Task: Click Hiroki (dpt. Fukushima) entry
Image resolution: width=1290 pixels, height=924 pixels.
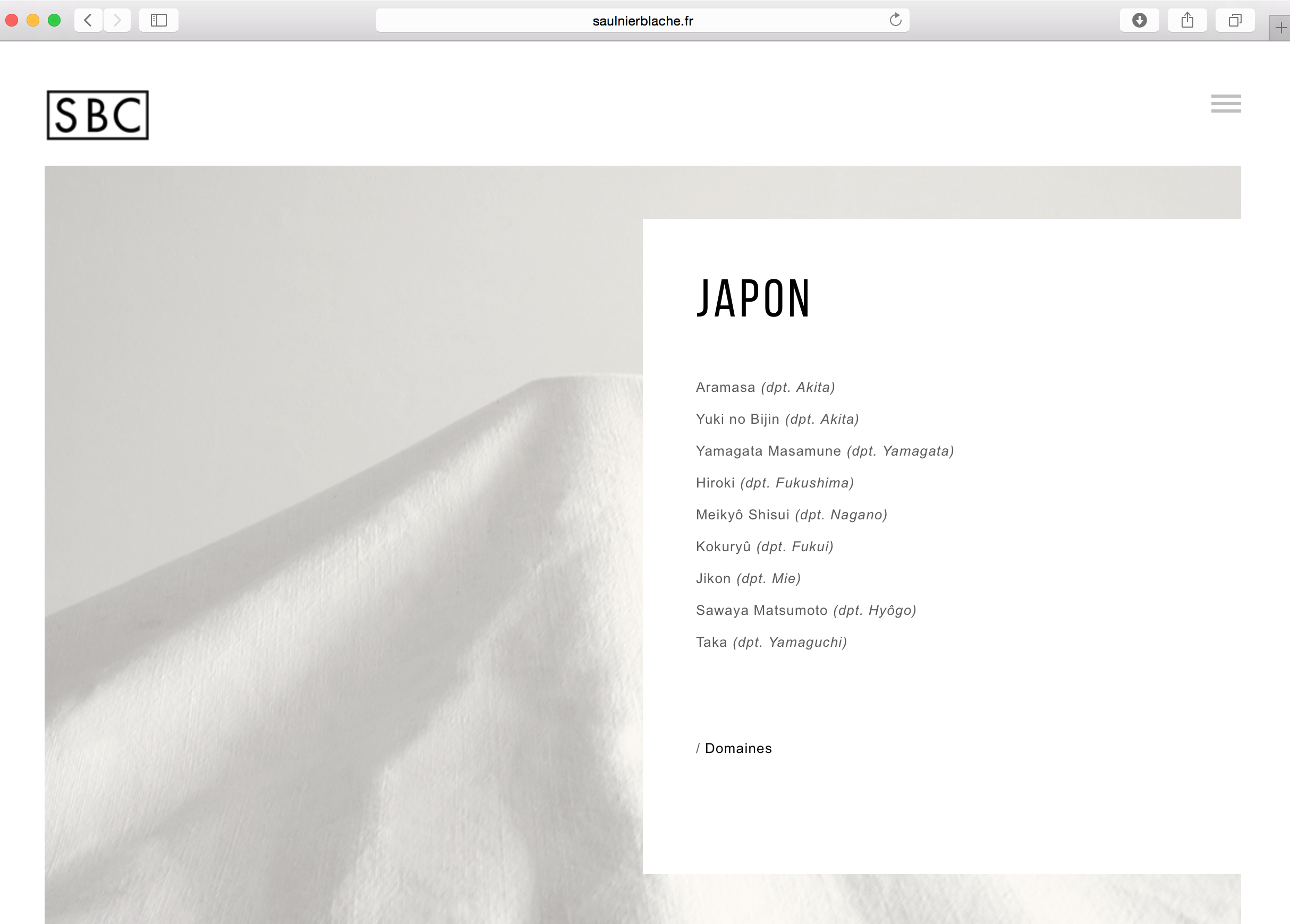Action: [x=775, y=483]
